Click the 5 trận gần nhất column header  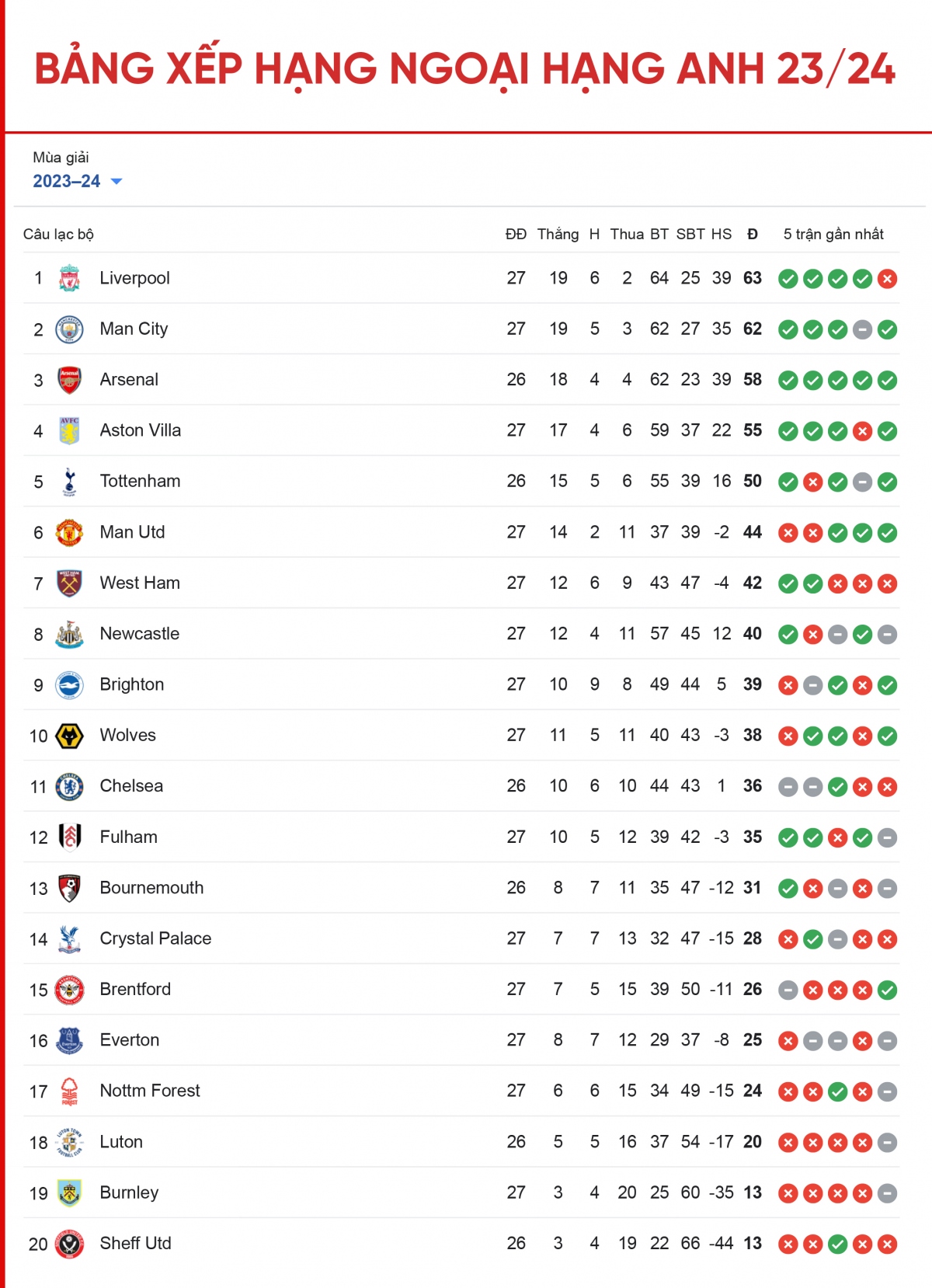point(833,235)
